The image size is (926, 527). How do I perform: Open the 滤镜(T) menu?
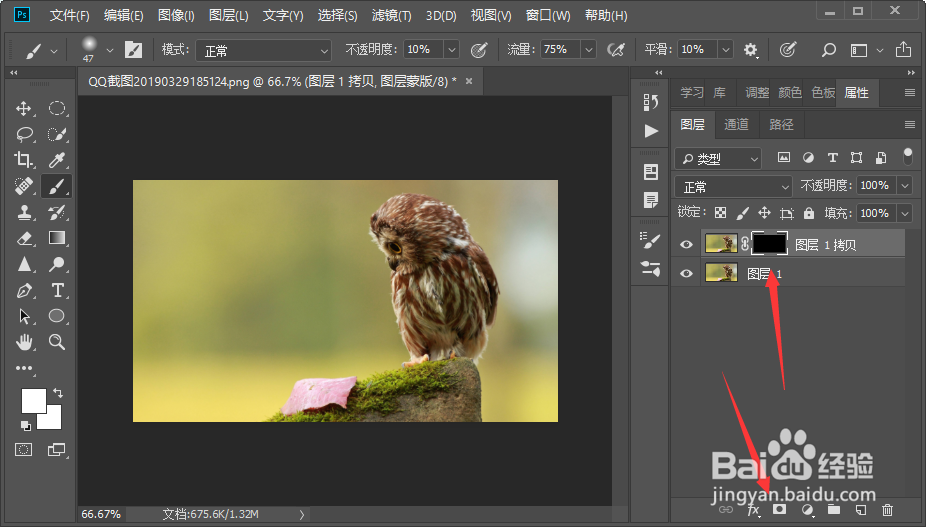pos(392,15)
